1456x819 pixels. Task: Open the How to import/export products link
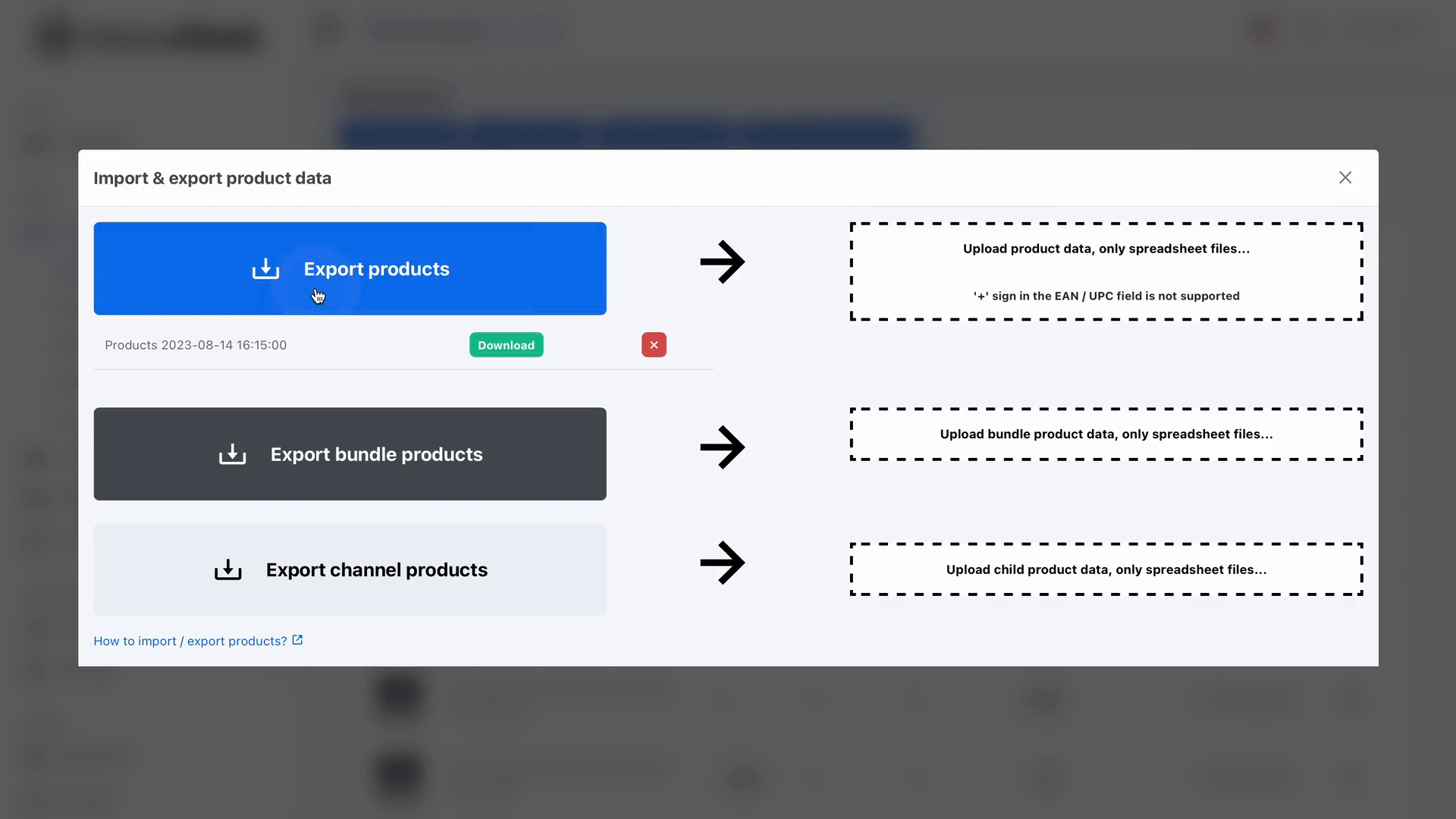click(197, 641)
